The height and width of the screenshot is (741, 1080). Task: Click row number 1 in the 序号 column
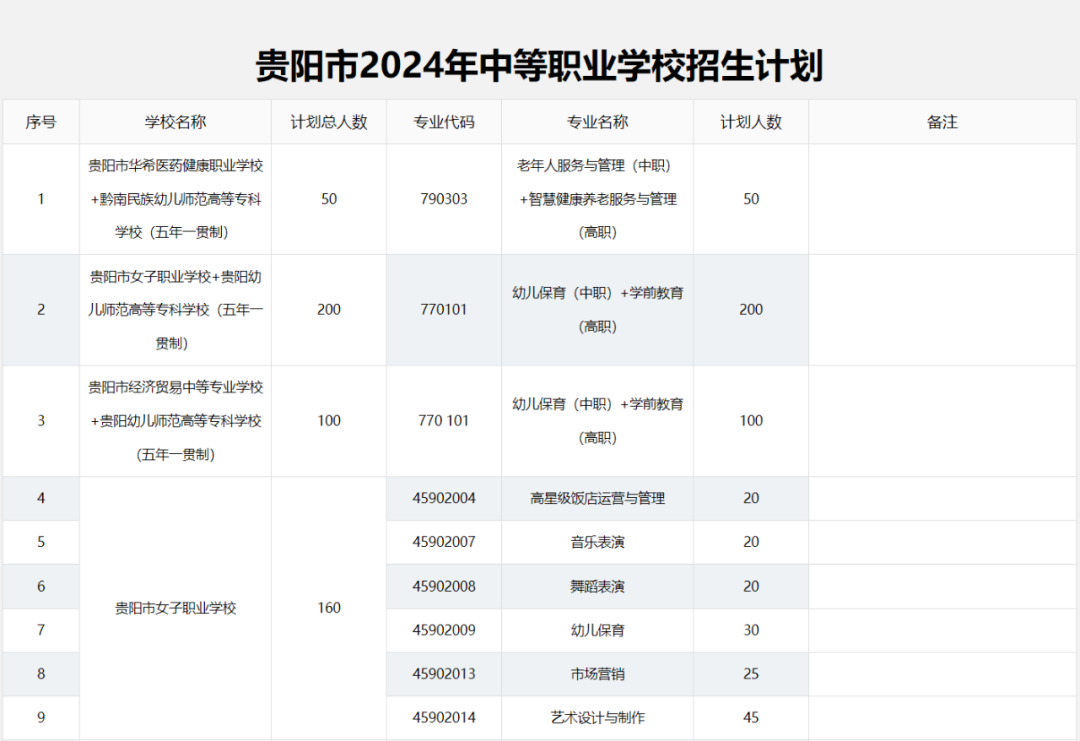pyautogui.click(x=40, y=199)
